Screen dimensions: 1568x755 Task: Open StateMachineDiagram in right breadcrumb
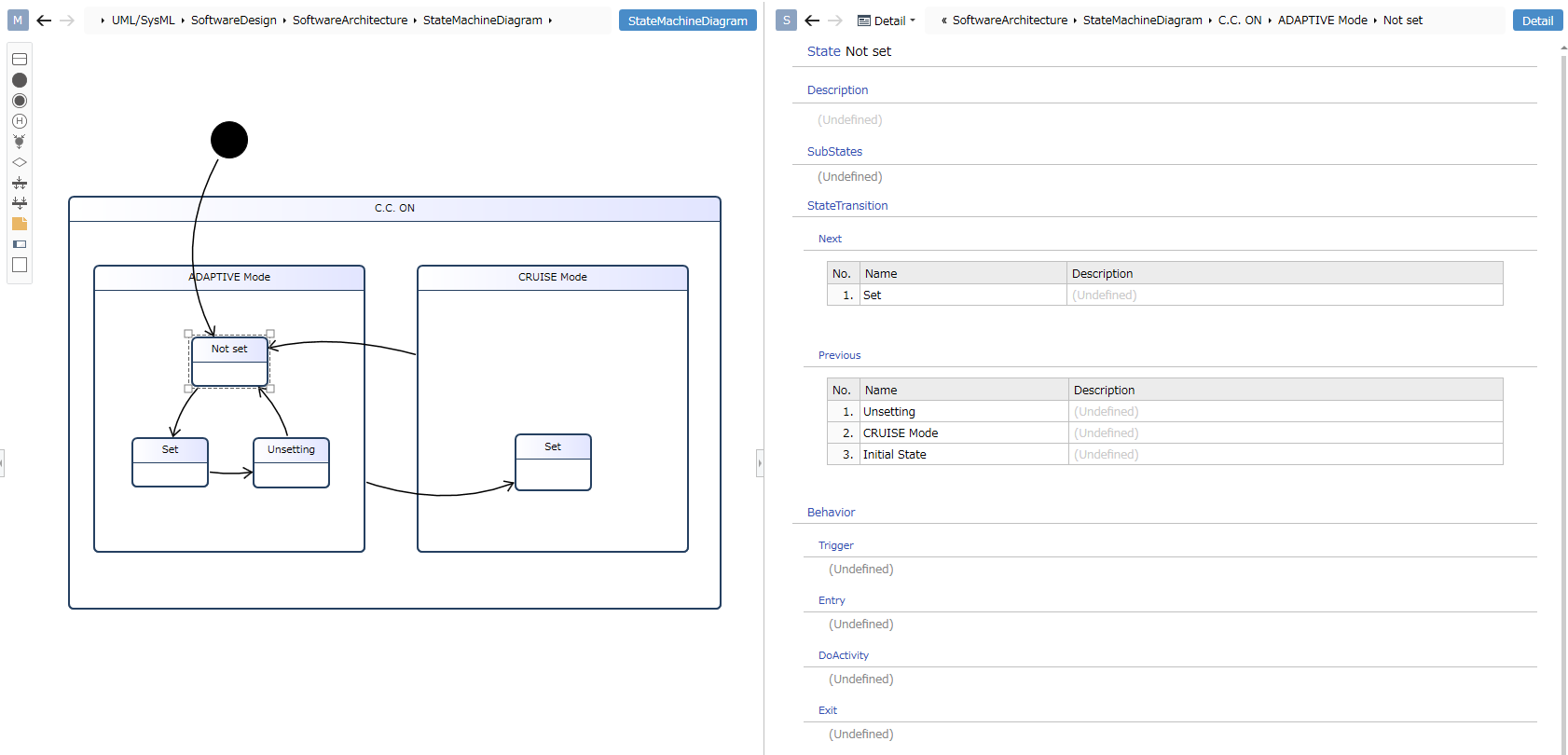click(x=1143, y=21)
